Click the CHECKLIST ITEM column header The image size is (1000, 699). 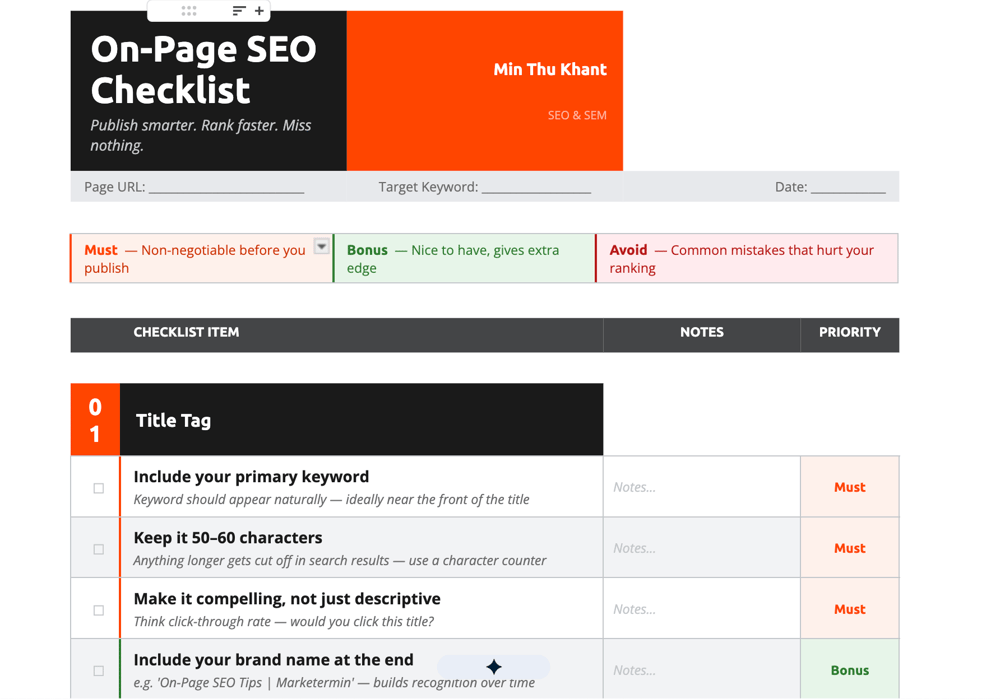point(186,332)
